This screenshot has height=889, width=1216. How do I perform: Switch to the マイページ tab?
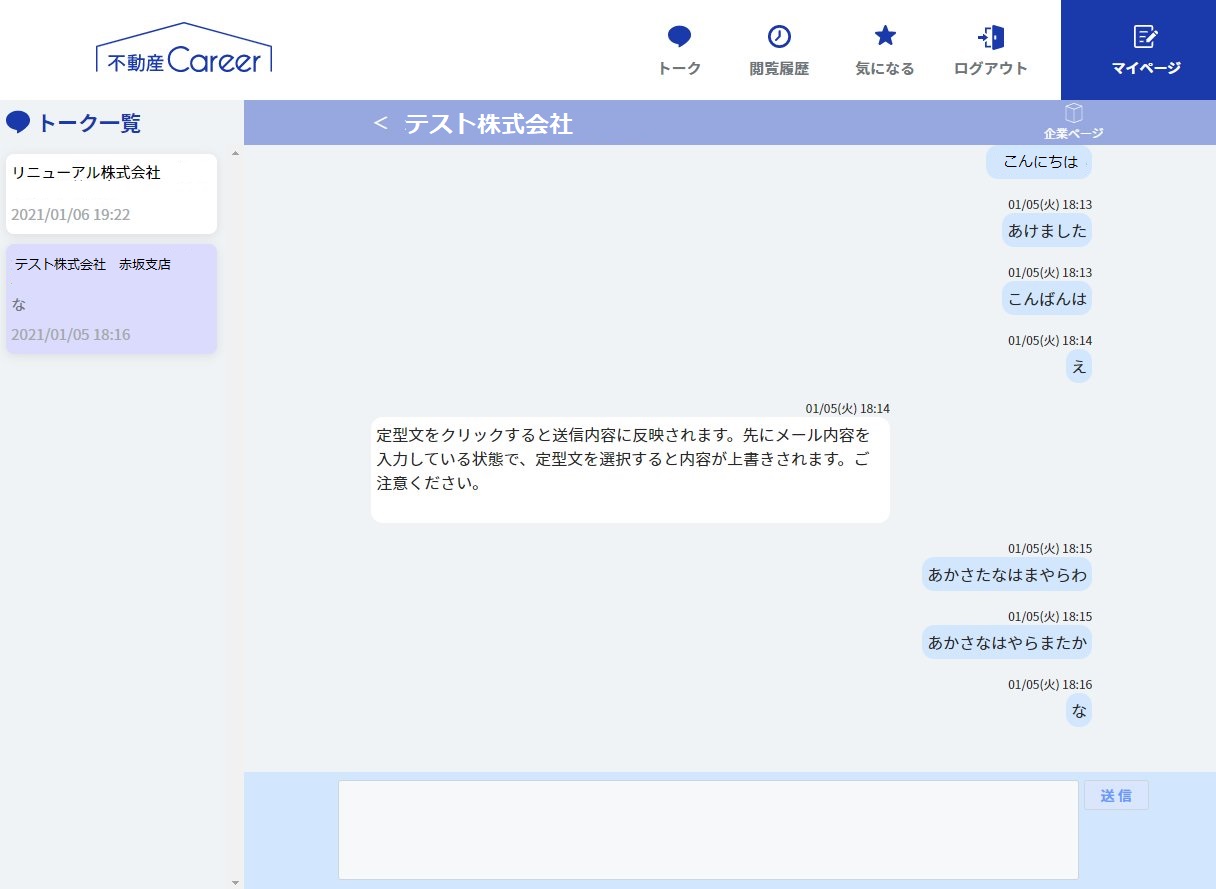(x=1143, y=50)
